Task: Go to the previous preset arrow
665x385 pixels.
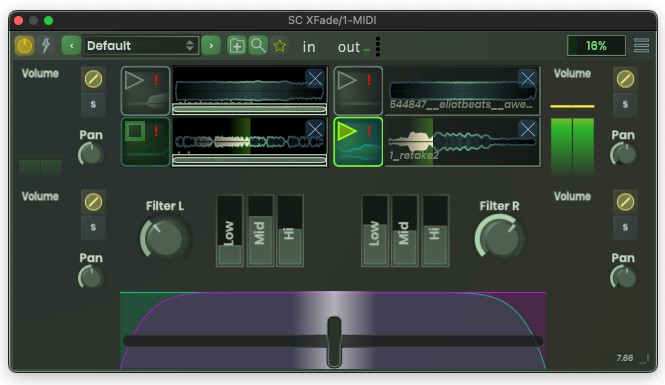Action: coord(71,45)
